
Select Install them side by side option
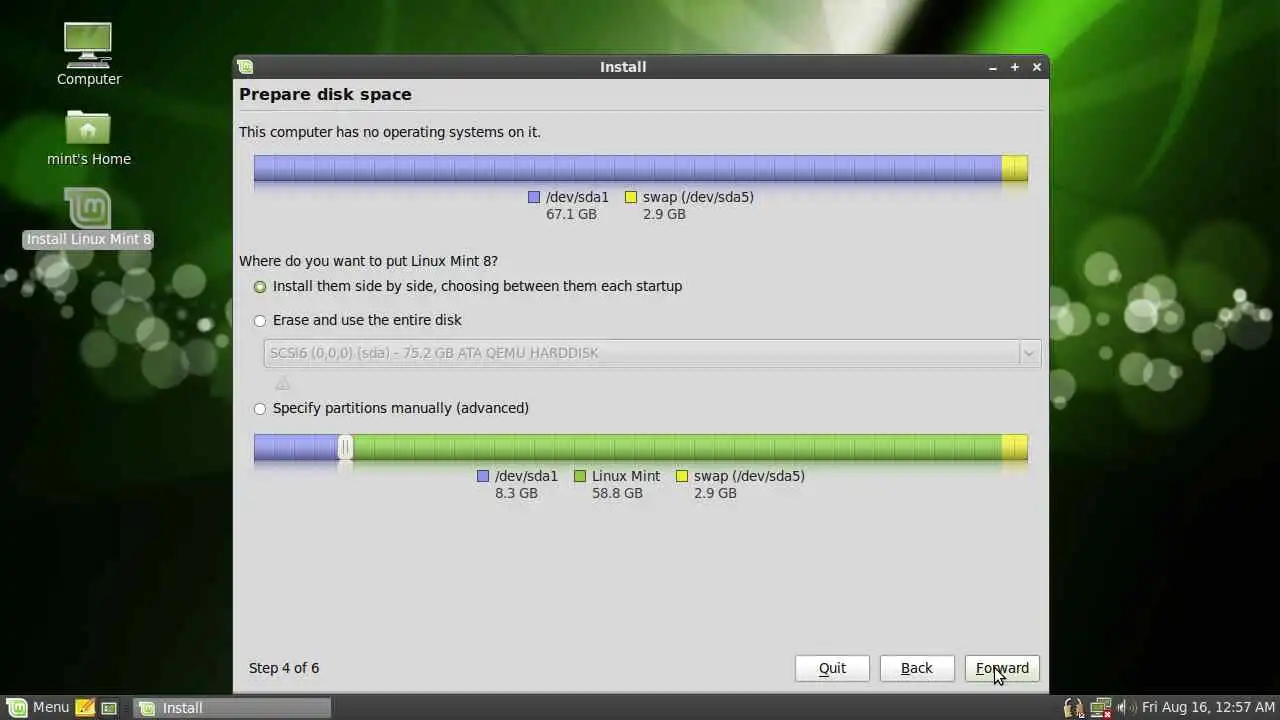pos(468,286)
